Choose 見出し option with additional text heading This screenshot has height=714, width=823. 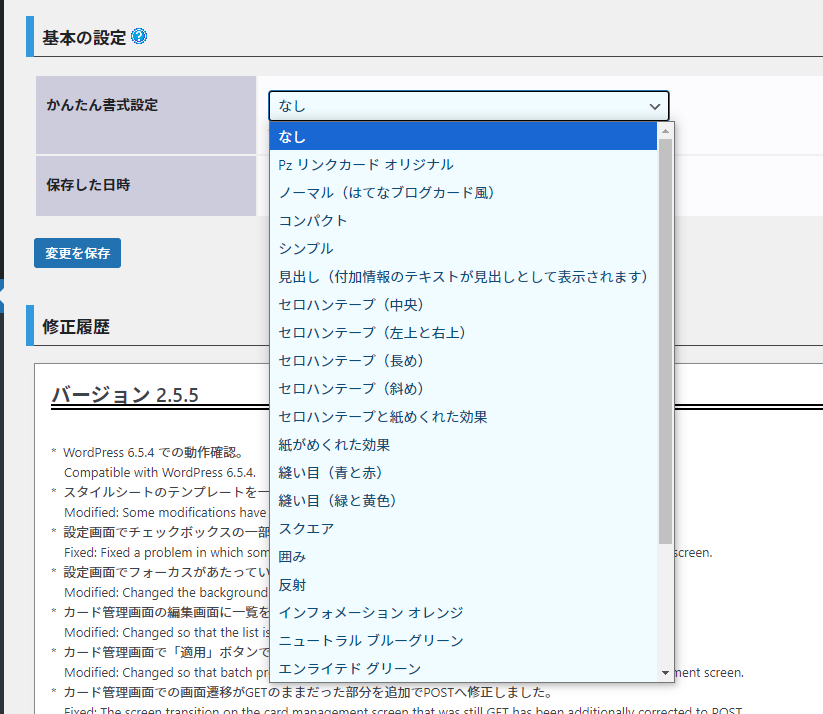point(464,276)
